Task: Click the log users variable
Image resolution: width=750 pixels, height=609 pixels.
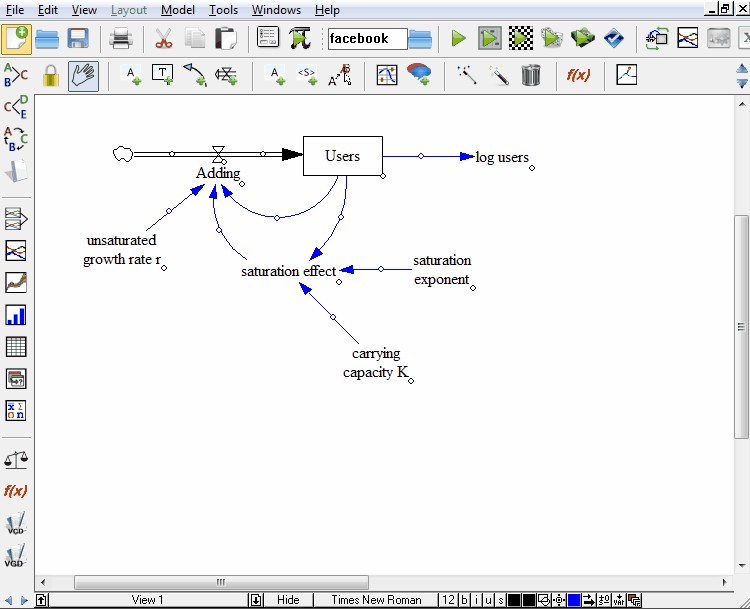Action: coord(502,157)
